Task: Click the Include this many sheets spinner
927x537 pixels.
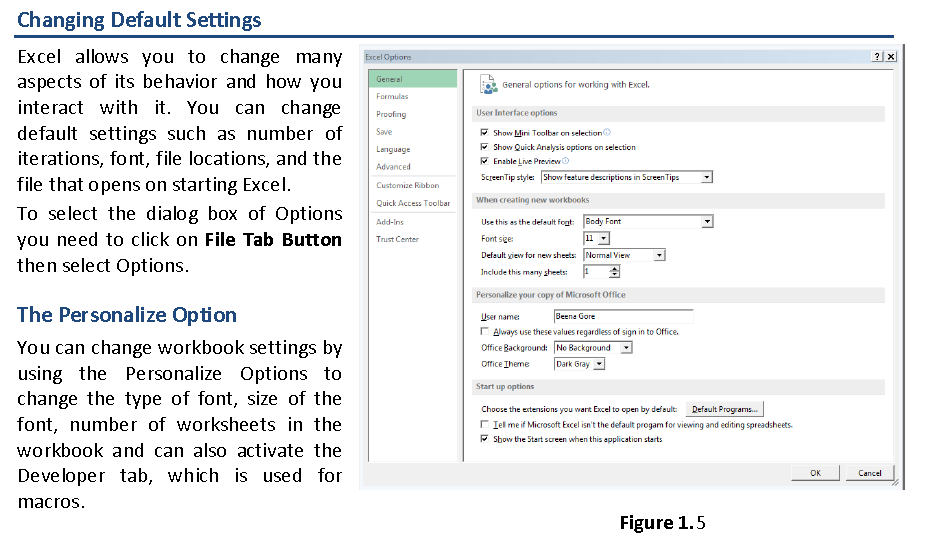Action: click(615, 271)
